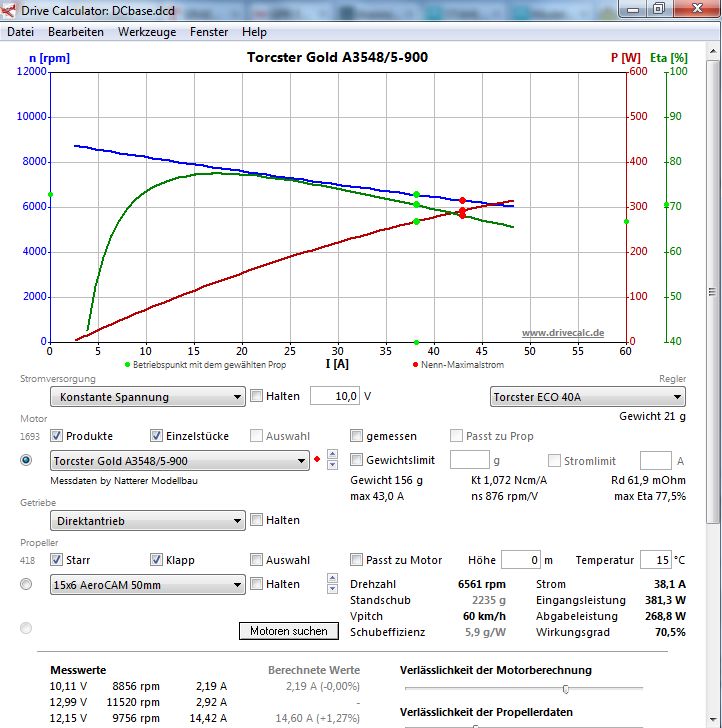Adjust the Verlässlichkeit der Motorberechnung slider
Viewport: 722px width, 728px height.
click(566, 689)
